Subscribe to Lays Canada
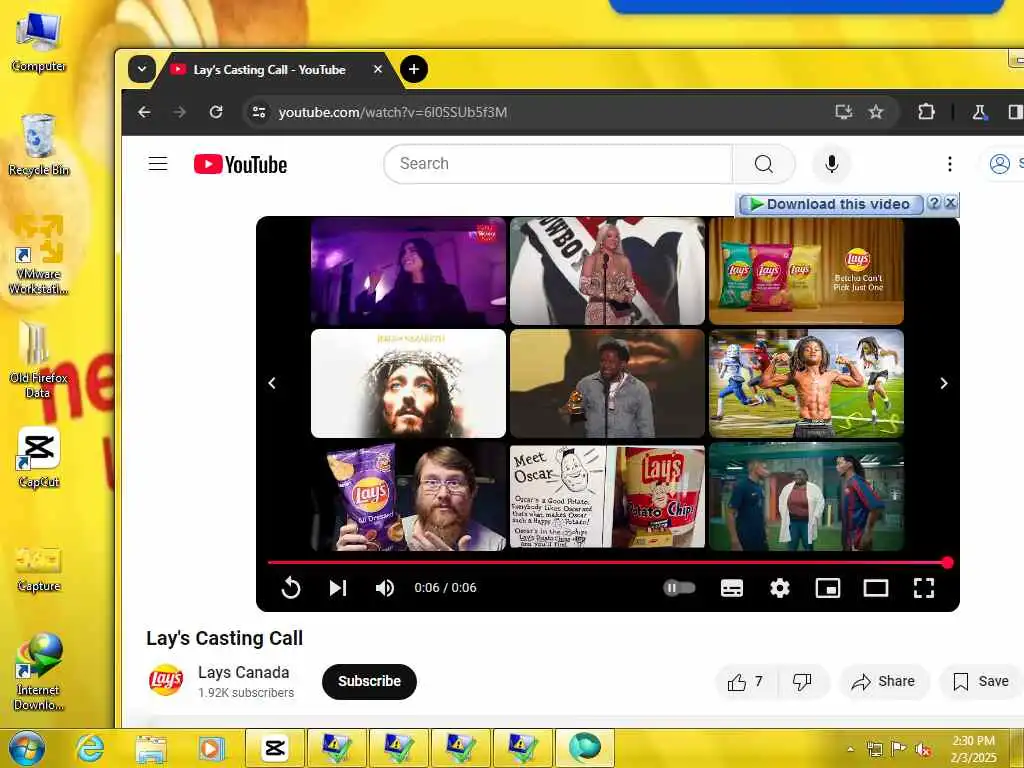The width and height of the screenshot is (1024, 768). click(x=369, y=681)
